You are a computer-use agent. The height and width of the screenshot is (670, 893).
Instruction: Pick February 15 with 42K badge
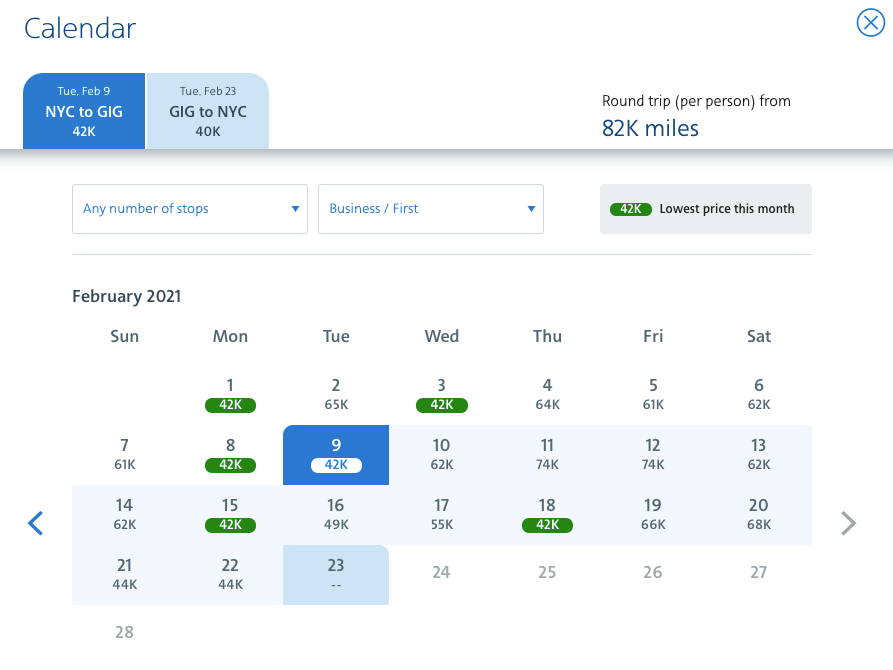230,514
